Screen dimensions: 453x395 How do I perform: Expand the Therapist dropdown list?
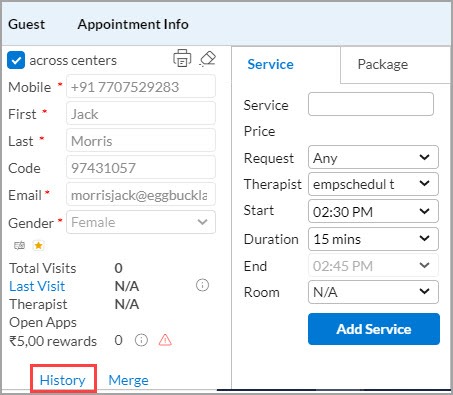tap(373, 184)
